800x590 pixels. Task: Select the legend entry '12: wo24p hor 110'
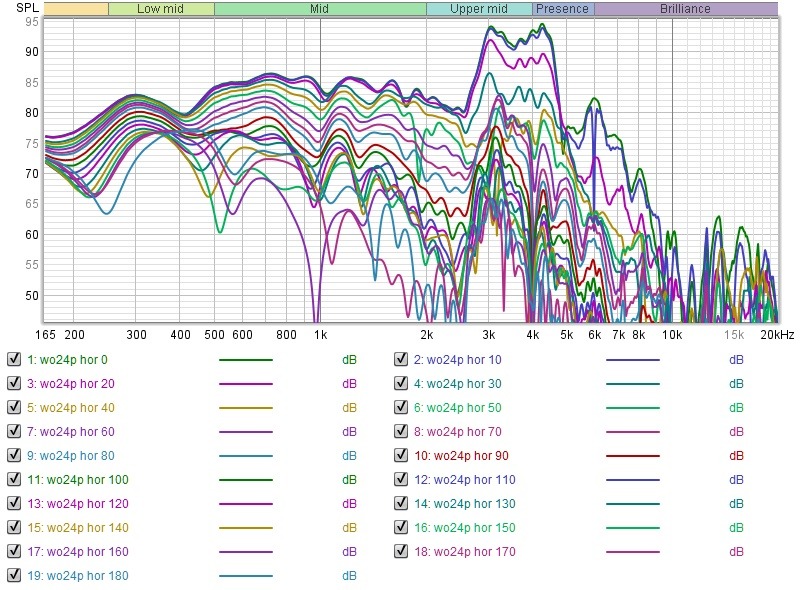[x=465, y=480]
